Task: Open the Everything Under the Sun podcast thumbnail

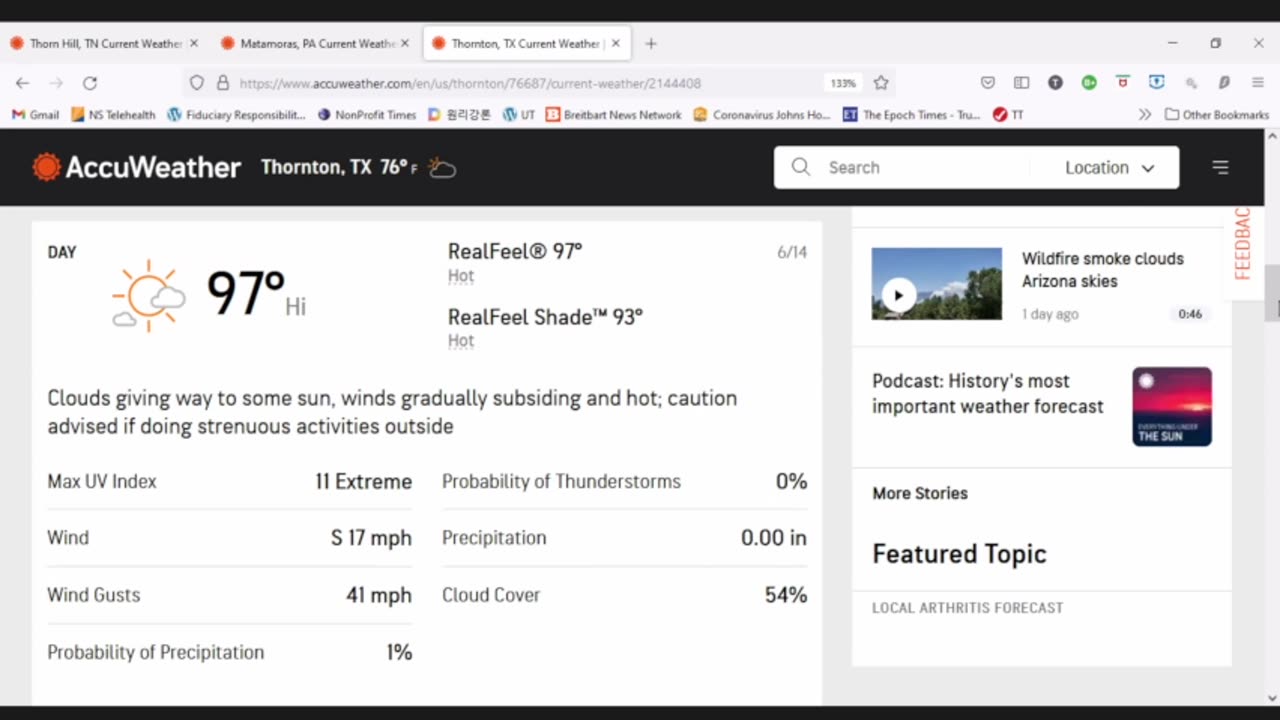Action: pyautogui.click(x=1172, y=406)
